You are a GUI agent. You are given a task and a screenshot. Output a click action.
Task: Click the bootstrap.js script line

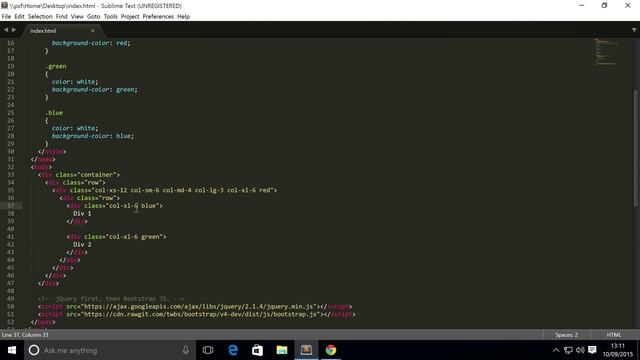click(x=197, y=314)
